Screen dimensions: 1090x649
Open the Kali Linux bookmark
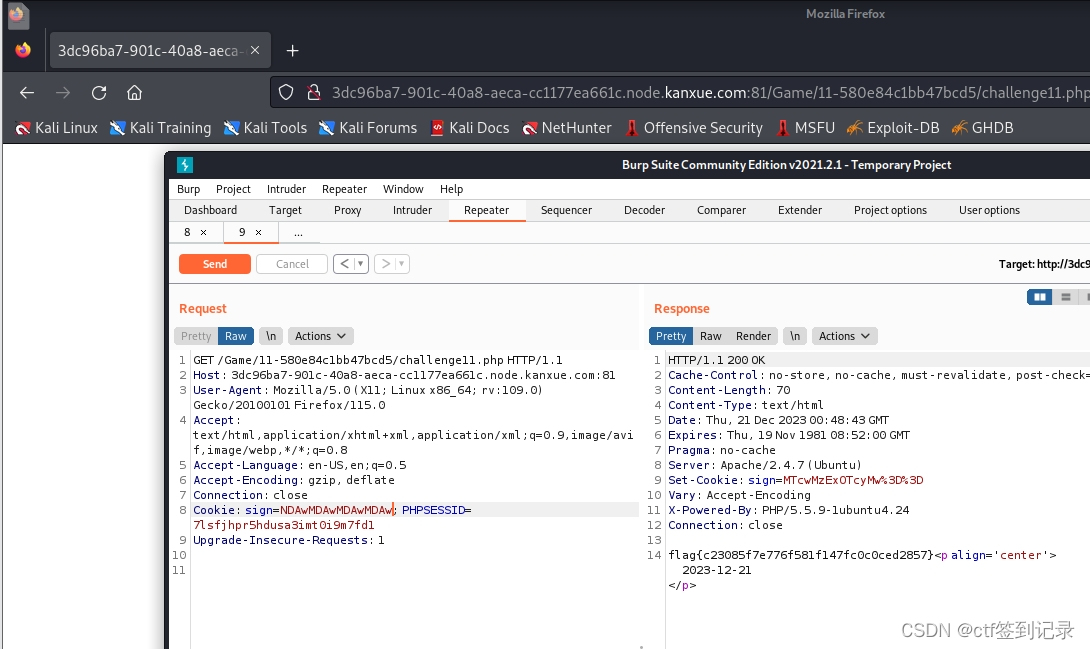57,128
